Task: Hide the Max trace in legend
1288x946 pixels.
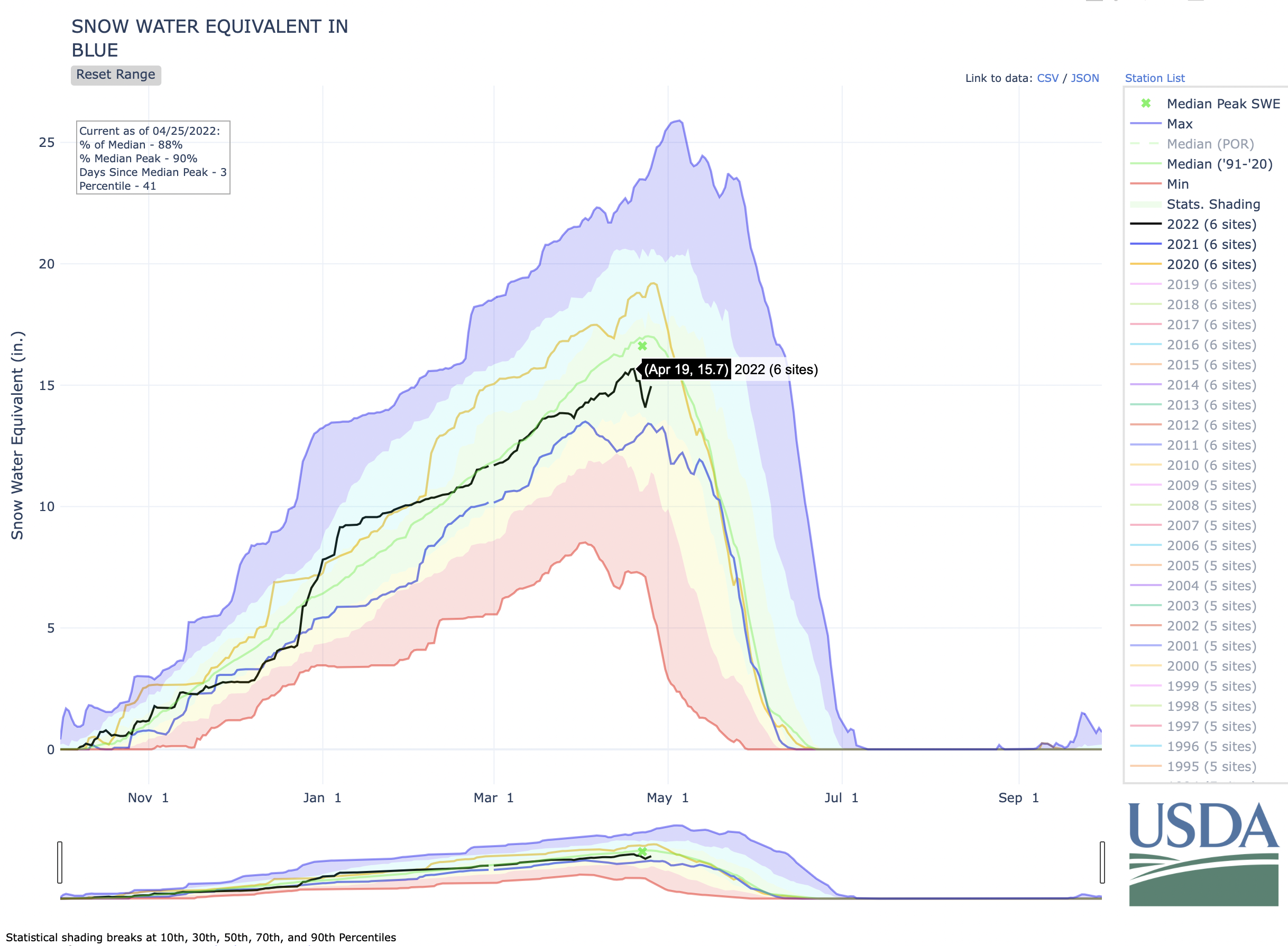Action: pyautogui.click(x=1179, y=124)
